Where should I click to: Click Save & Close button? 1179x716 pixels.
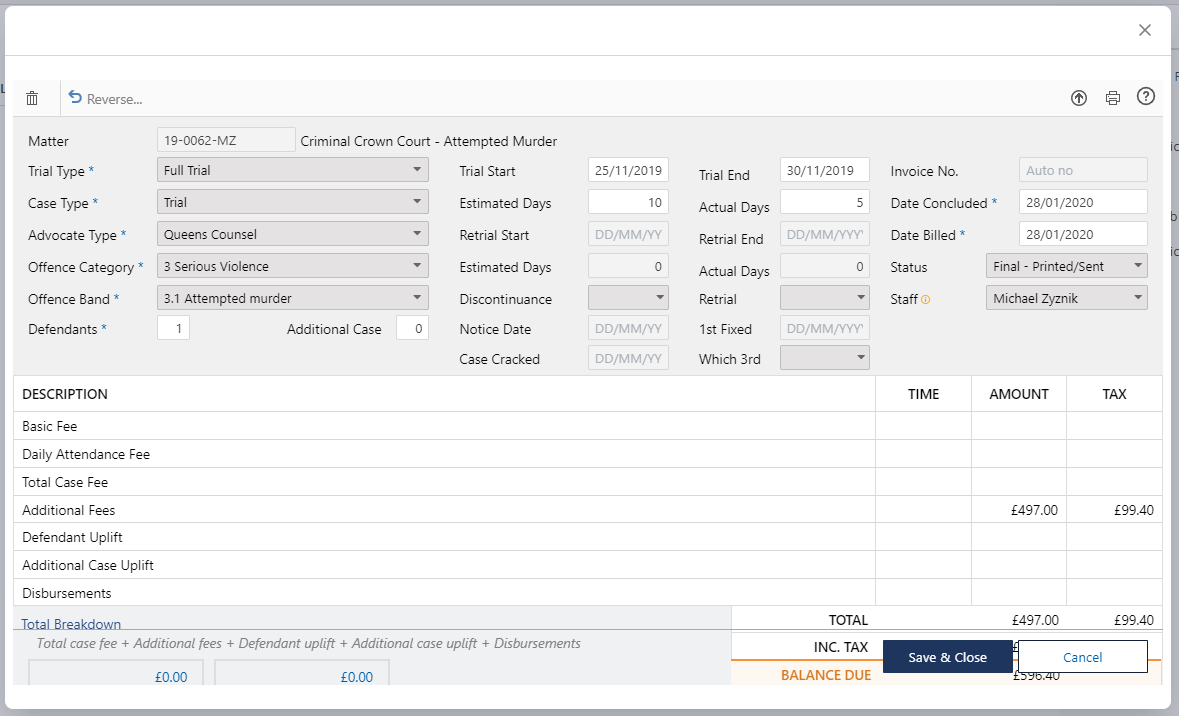coord(947,657)
